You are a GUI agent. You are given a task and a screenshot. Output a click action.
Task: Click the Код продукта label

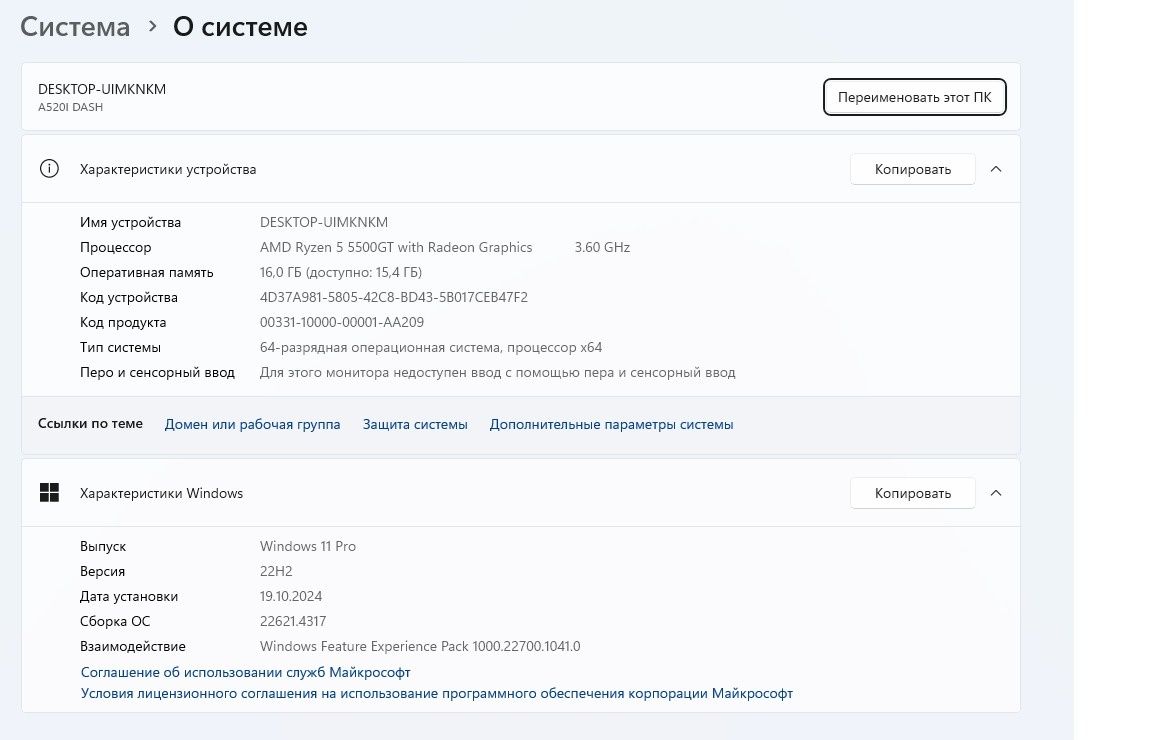123,322
